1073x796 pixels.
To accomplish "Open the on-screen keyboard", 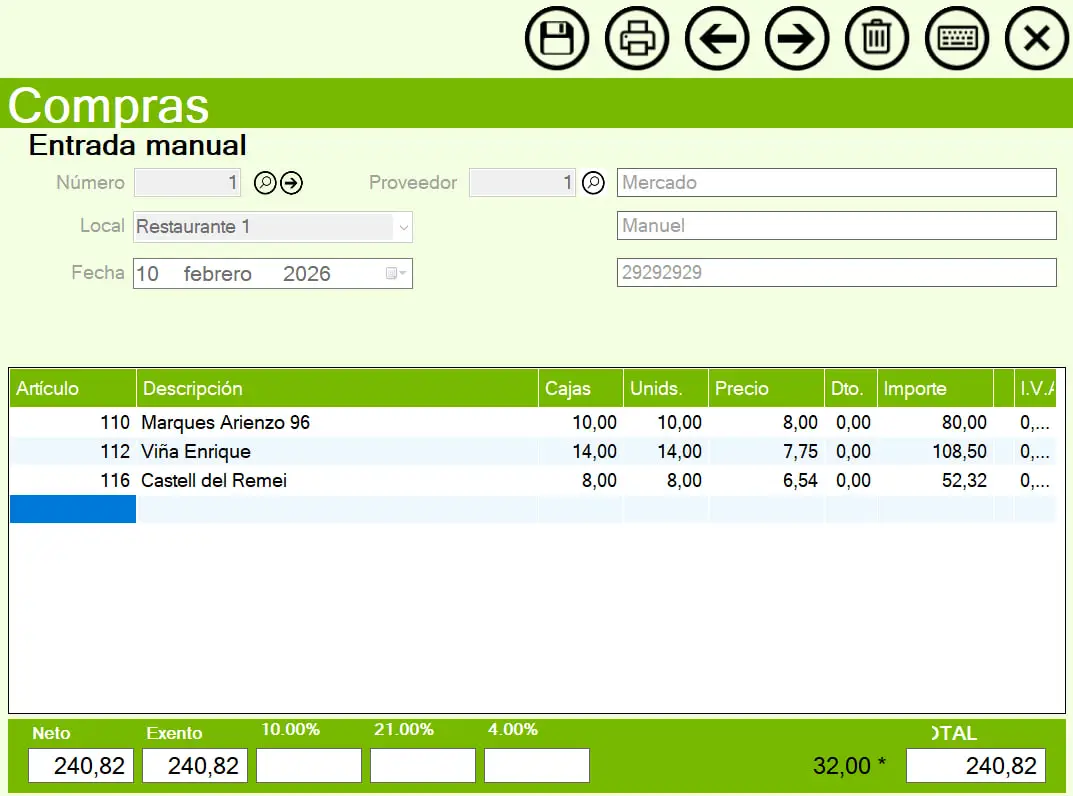I will tap(957, 39).
